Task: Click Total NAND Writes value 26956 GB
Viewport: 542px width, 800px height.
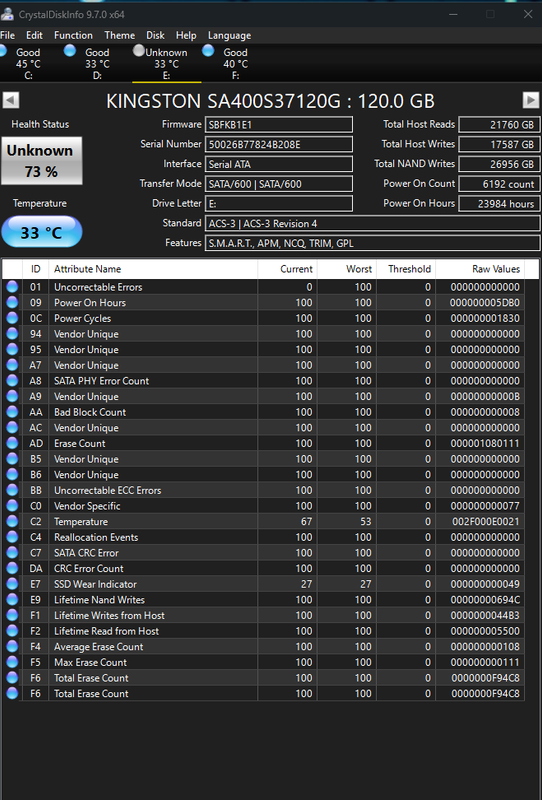Action: [x=500, y=164]
